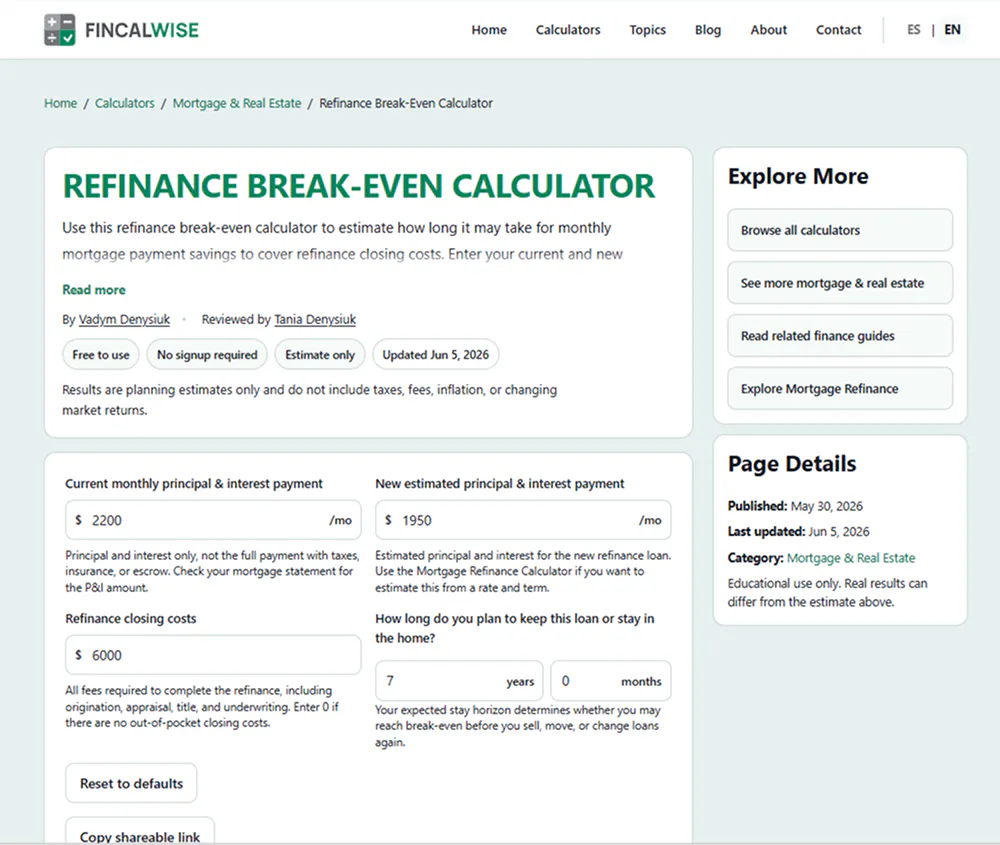Open the About navigation item
This screenshot has height=845, width=1000.
tap(768, 30)
